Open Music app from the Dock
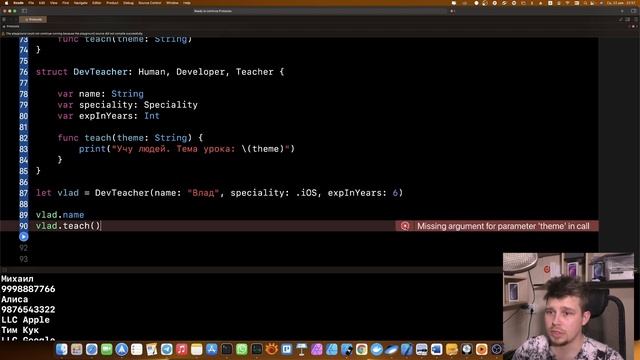The width and height of the screenshot is (640, 360). click(182, 349)
